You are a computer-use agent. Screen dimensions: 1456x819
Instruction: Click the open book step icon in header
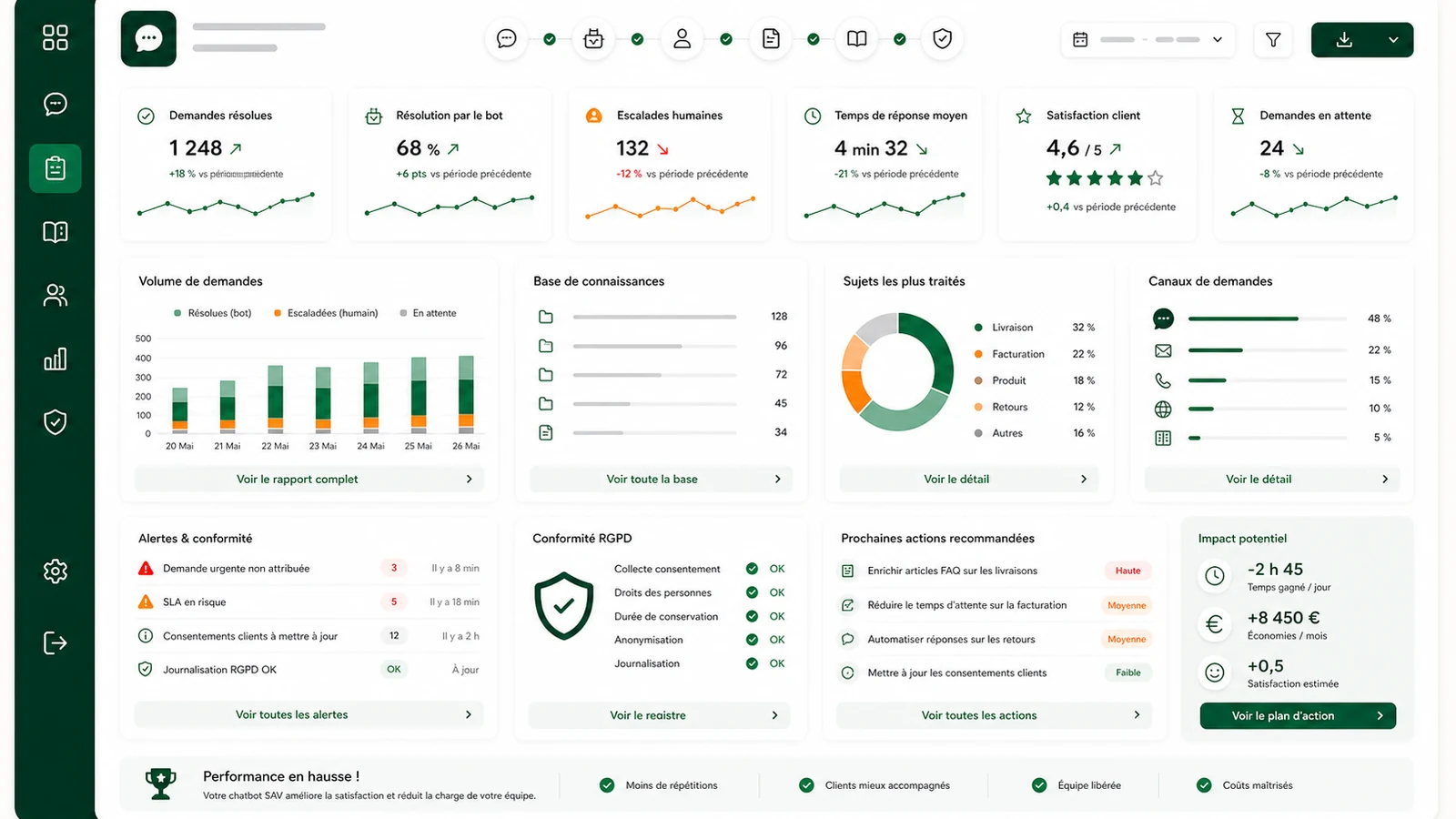[x=857, y=39]
